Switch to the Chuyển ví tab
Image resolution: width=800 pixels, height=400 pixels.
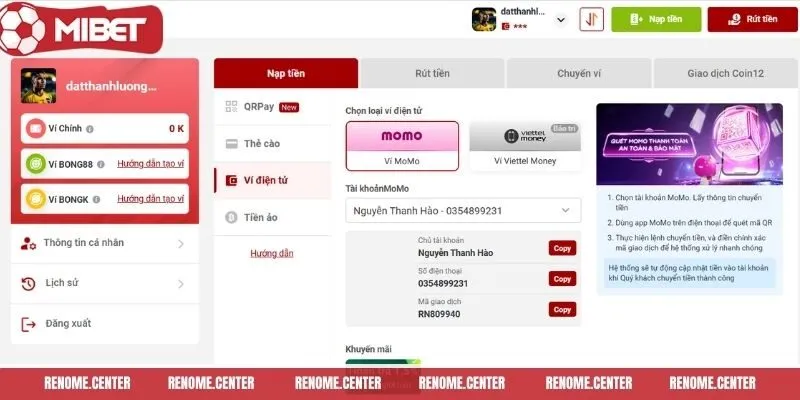[579, 73]
